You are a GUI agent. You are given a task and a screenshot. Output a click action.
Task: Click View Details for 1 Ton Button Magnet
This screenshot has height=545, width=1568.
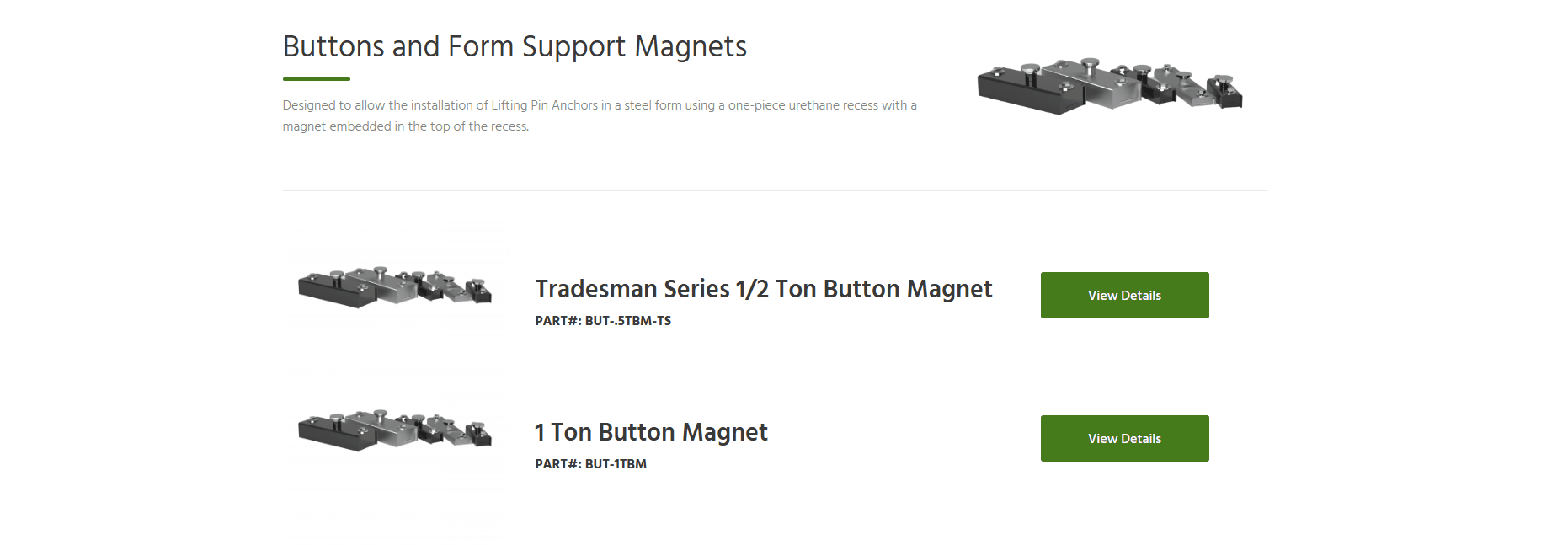point(1124,438)
